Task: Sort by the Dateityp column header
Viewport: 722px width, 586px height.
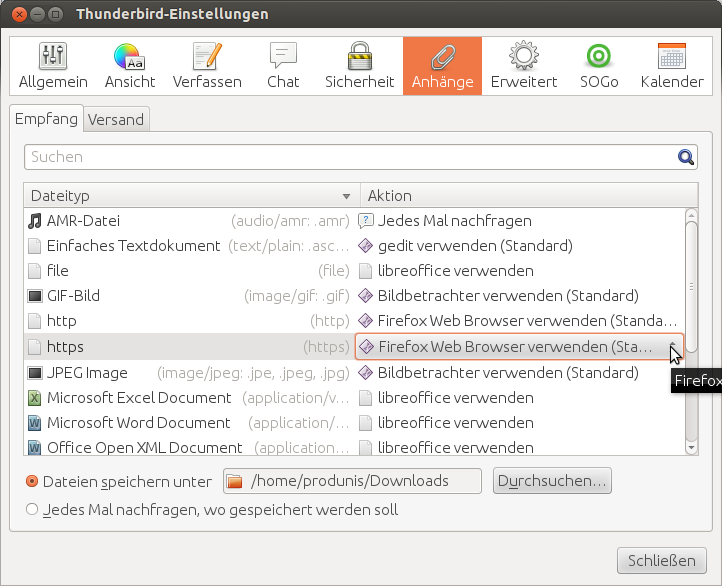Action: [x=192, y=196]
